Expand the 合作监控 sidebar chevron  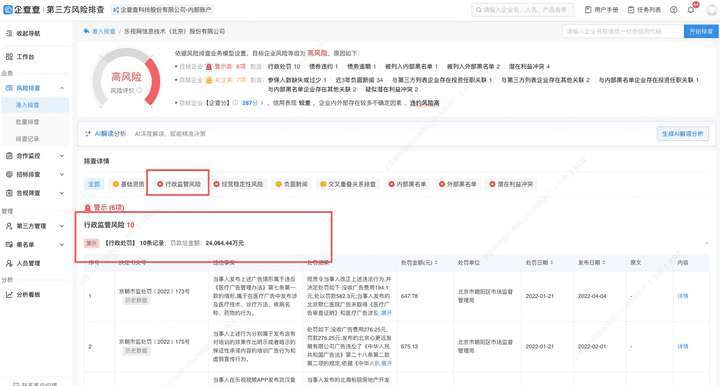pos(62,156)
